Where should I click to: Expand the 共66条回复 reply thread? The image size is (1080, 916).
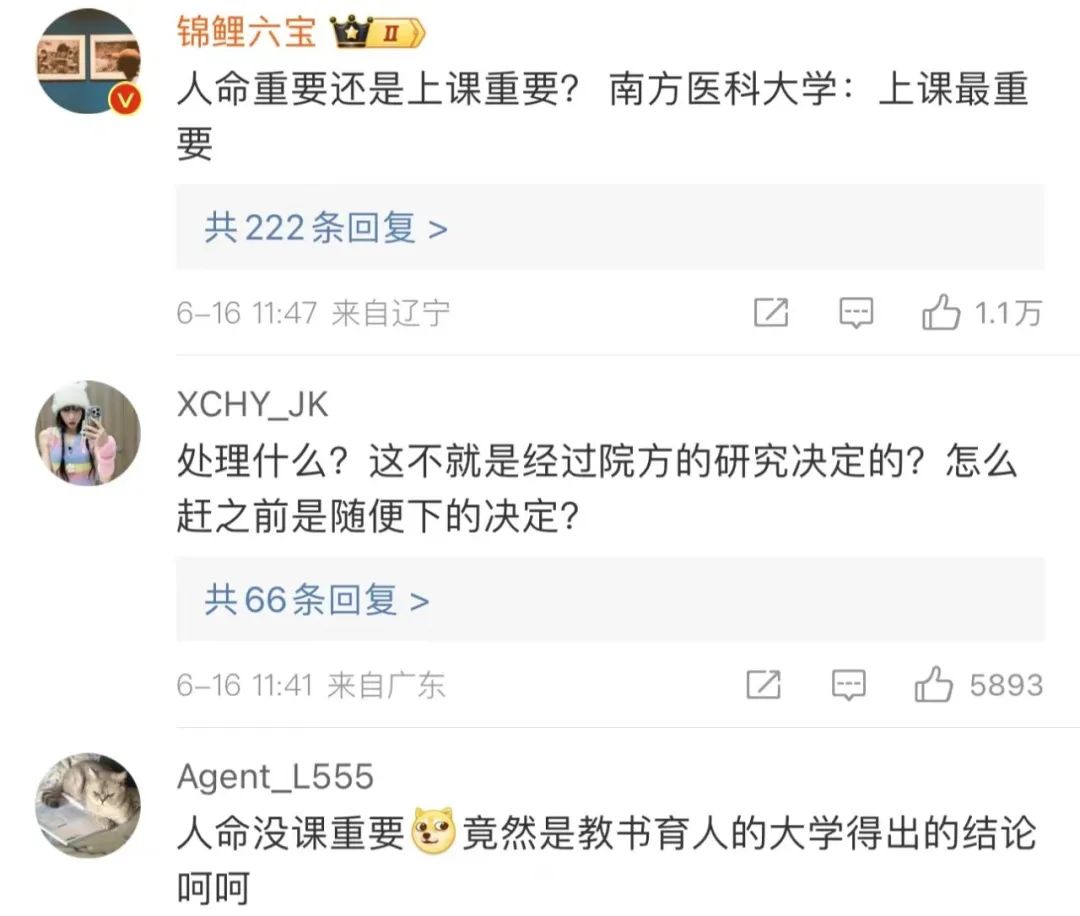(x=610, y=599)
